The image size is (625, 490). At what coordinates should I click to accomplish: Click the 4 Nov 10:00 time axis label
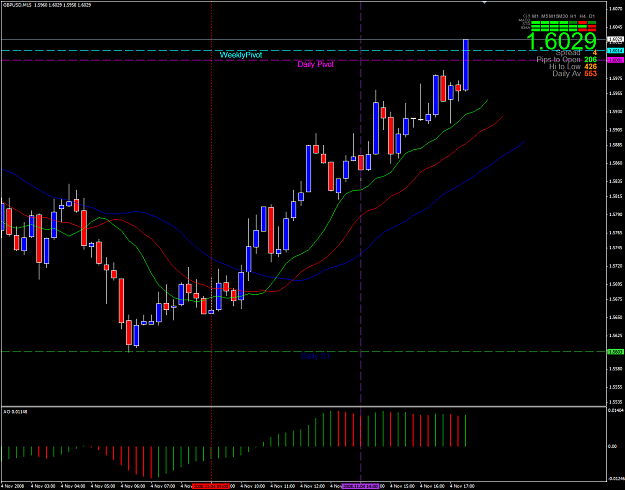coord(255,486)
